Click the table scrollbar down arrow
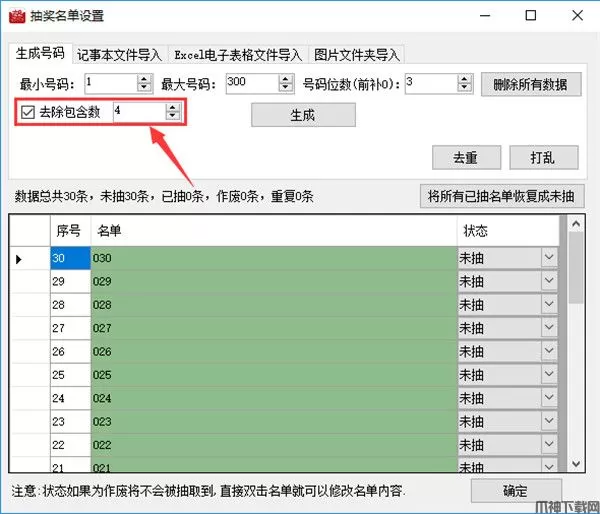 pyautogui.click(x=576, y=464)
